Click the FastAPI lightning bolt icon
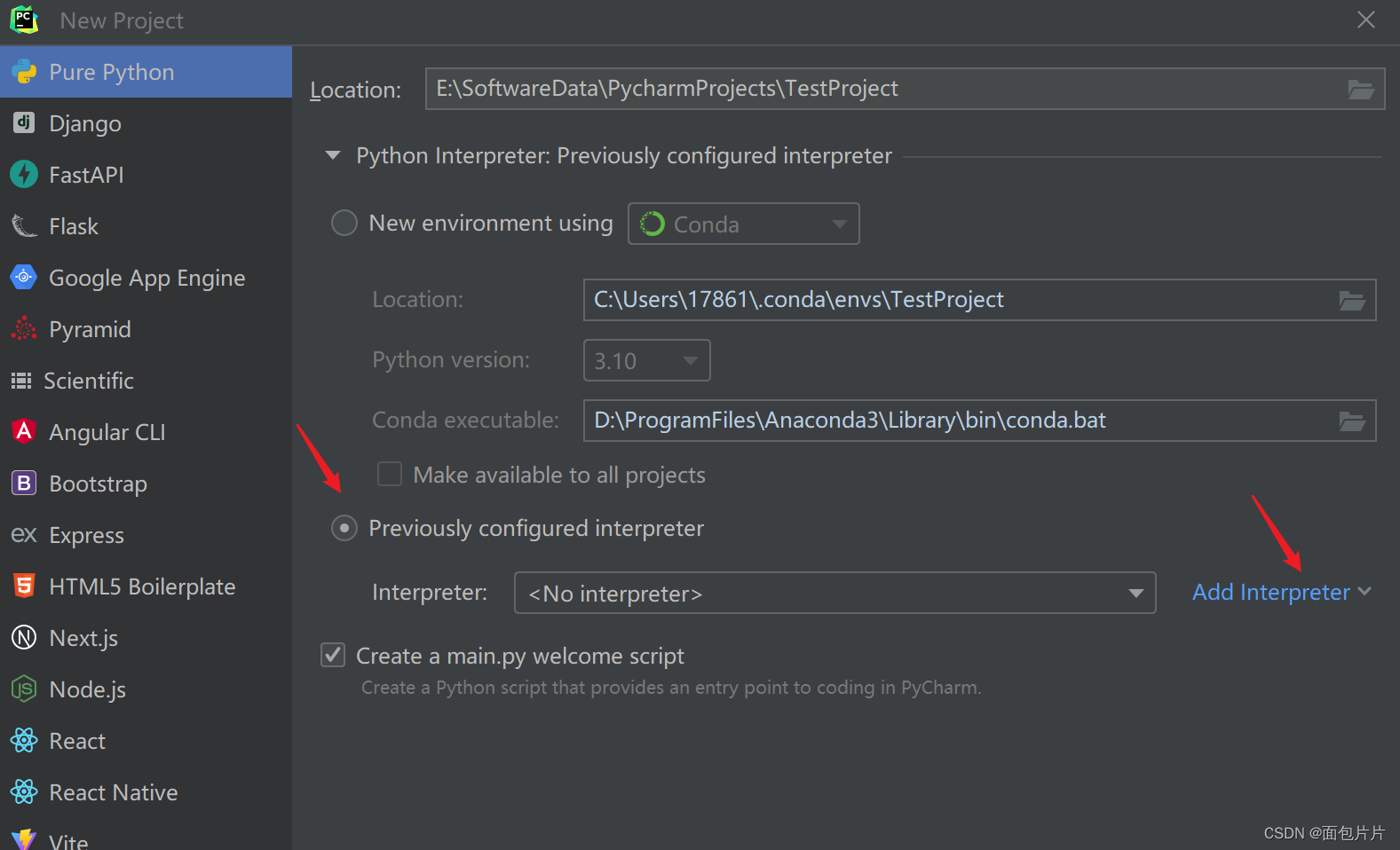 tap(24, 174)
